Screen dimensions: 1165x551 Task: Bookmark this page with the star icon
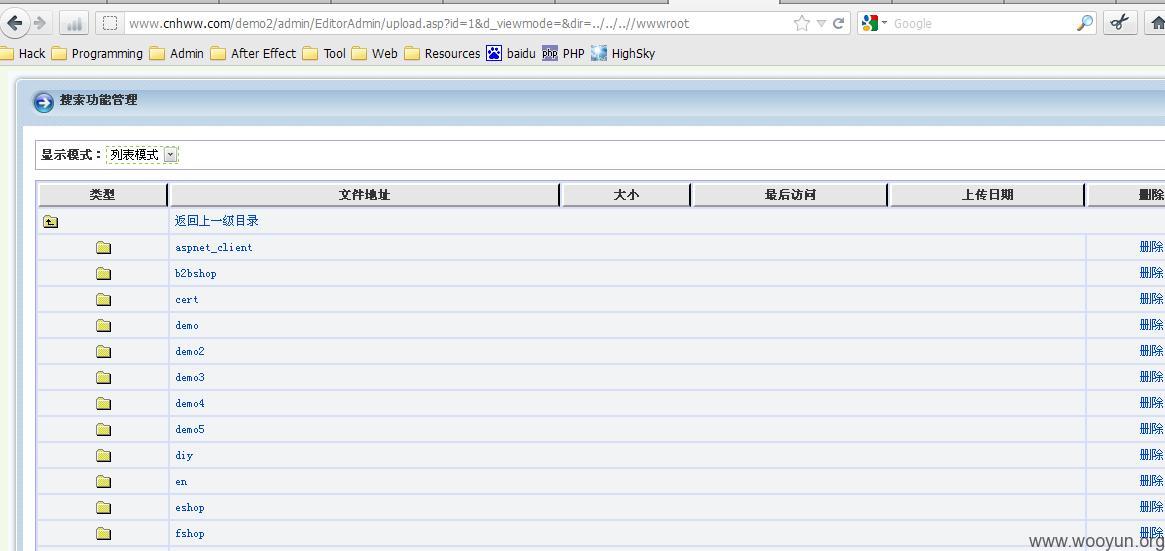point(801,24)
